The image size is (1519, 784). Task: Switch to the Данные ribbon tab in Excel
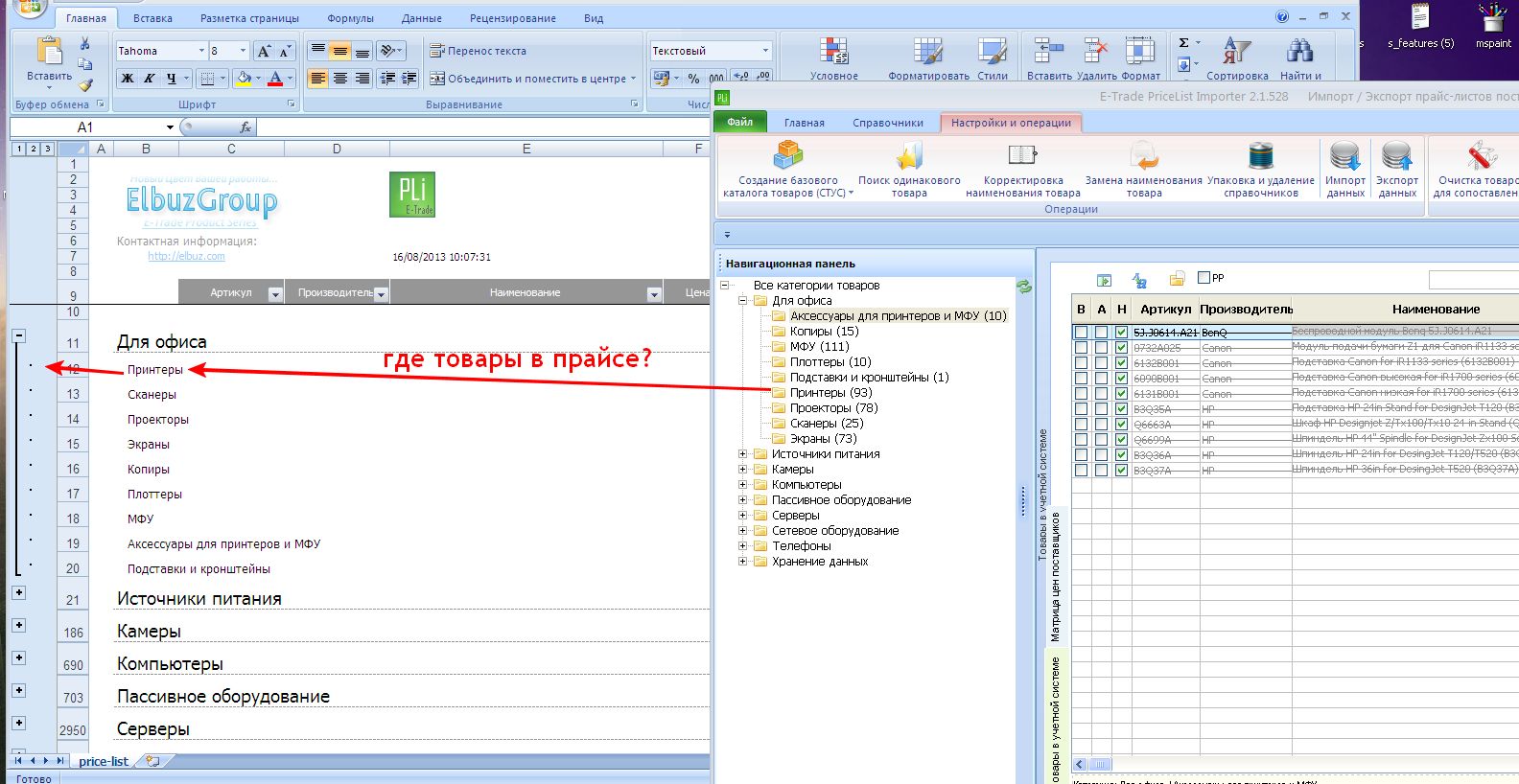point(422,18)
